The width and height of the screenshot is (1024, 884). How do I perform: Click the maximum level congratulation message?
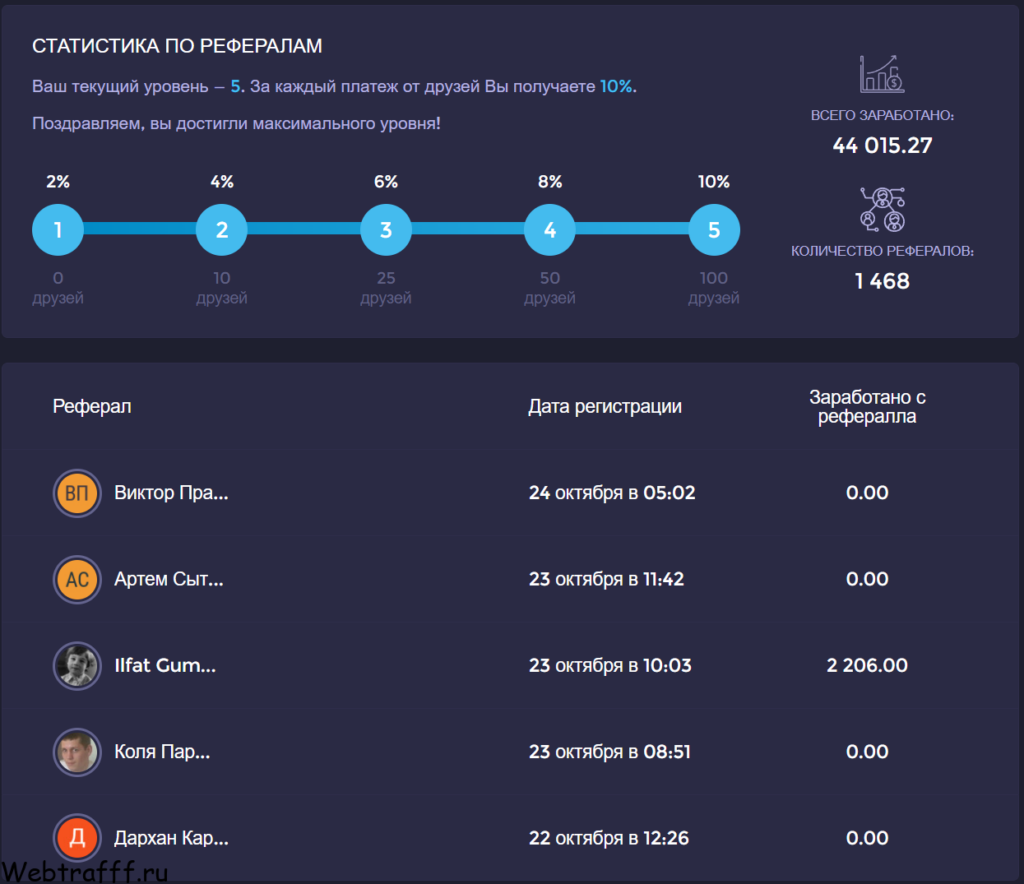click(x=236, y=123)
